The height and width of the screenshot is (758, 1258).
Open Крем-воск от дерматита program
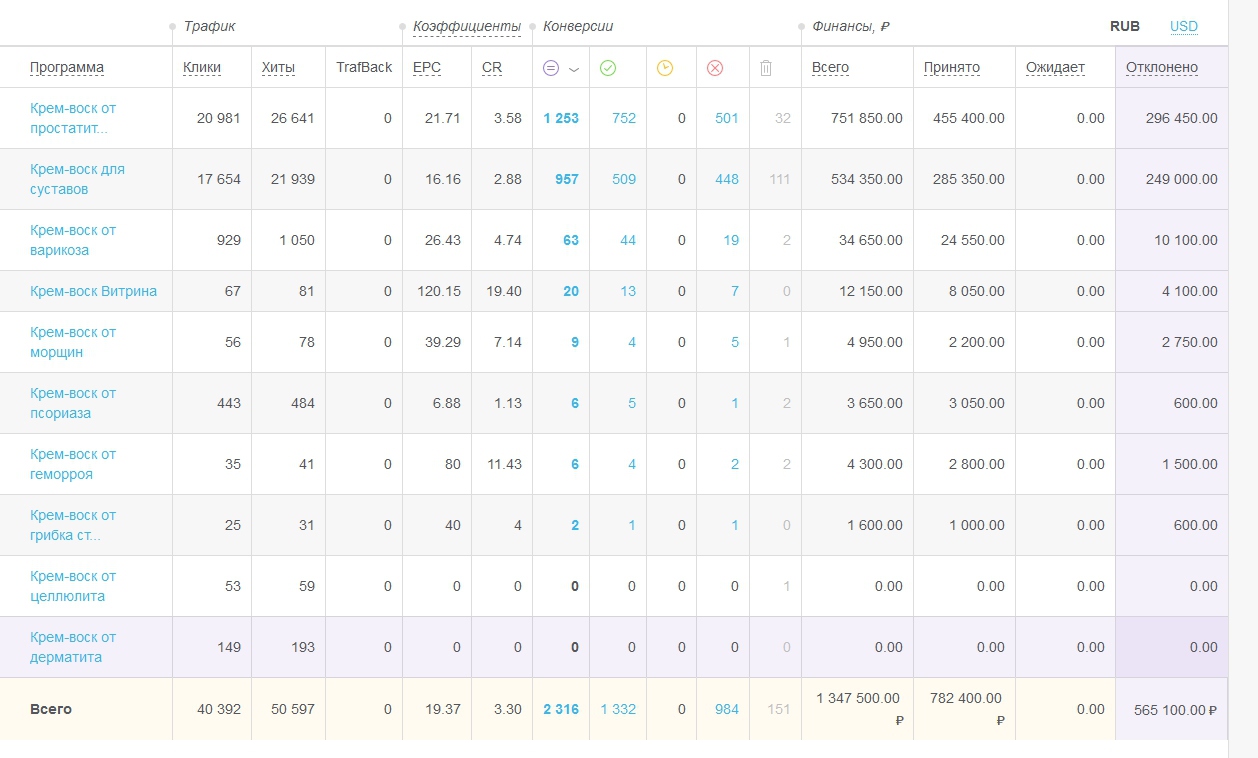pos(73,647)
